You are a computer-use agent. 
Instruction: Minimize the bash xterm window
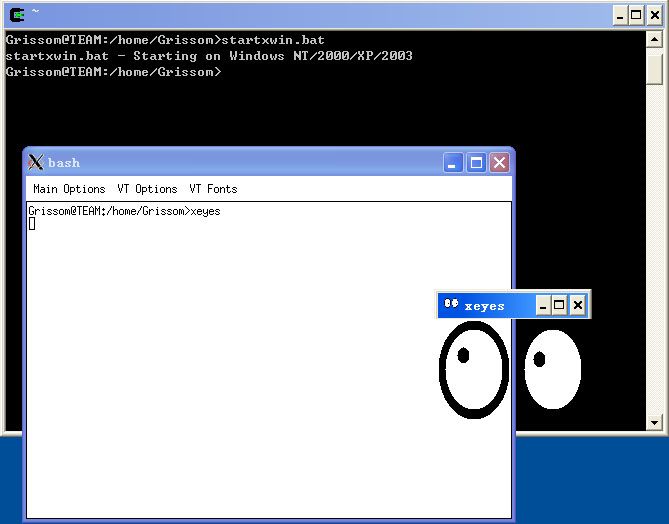[x=452, y=163]
